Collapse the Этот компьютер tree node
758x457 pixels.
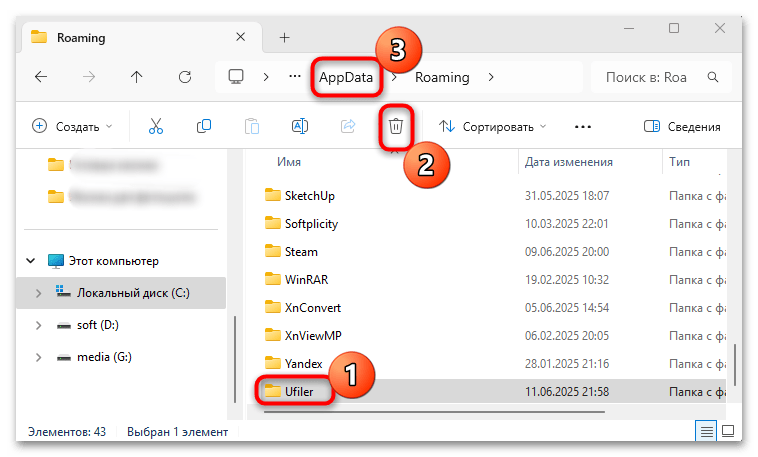click(30, 261)
